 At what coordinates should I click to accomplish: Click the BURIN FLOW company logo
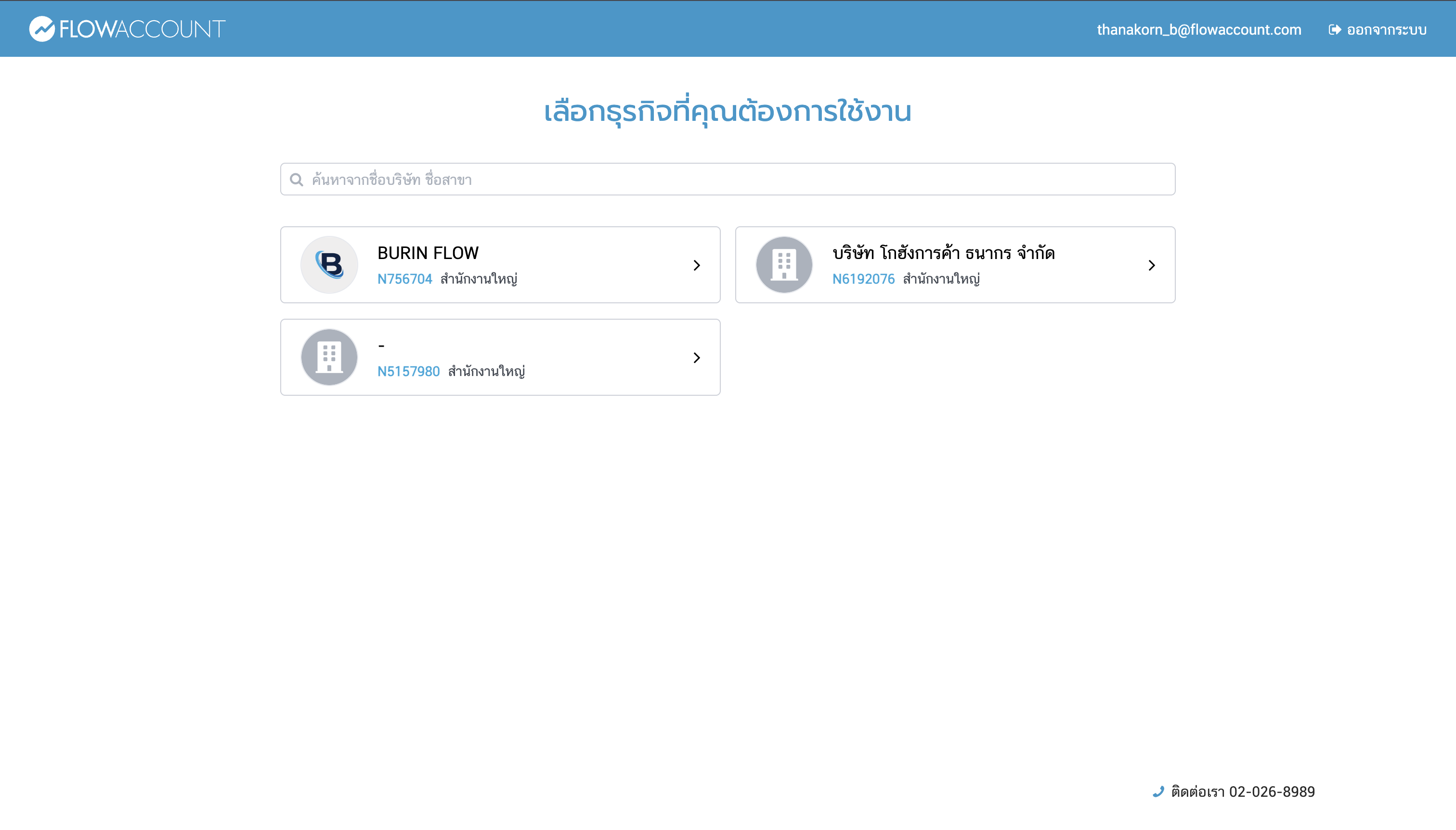tap(329, 265)
